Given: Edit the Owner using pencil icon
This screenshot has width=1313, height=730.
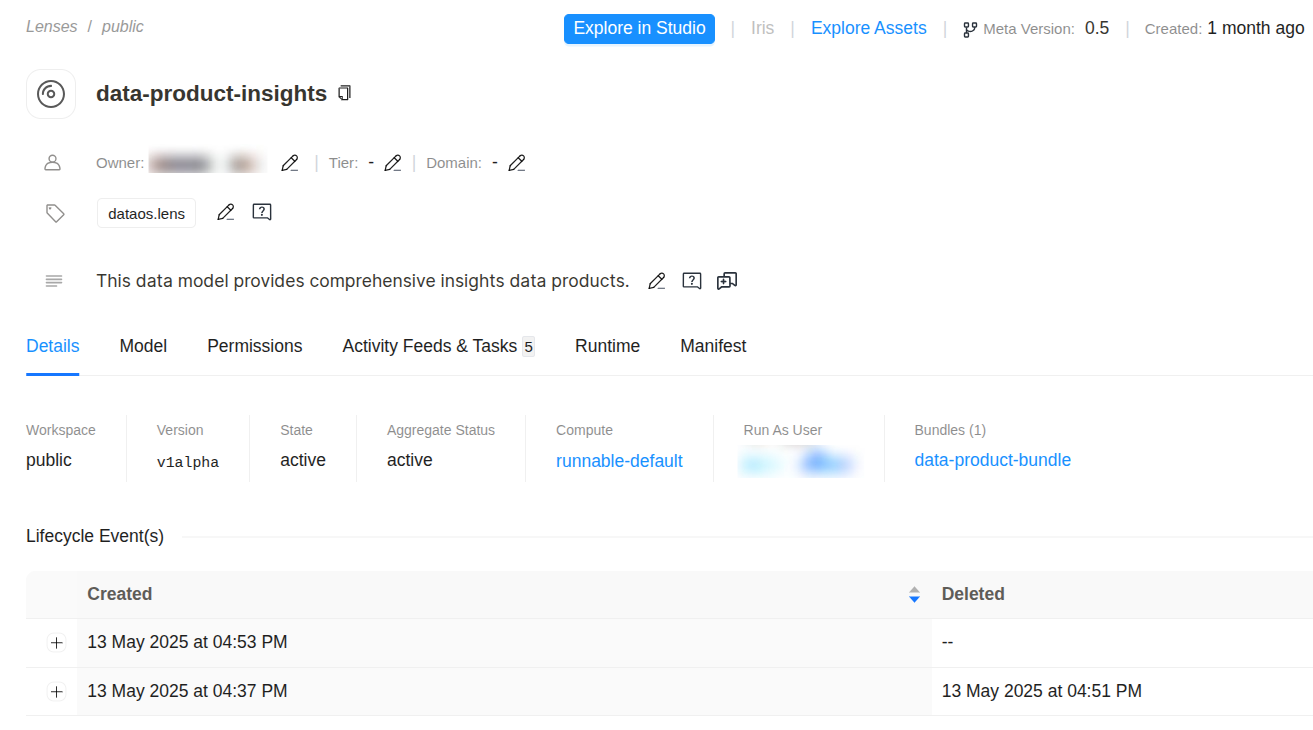Looking at the screenshot, I should (290, 163).
